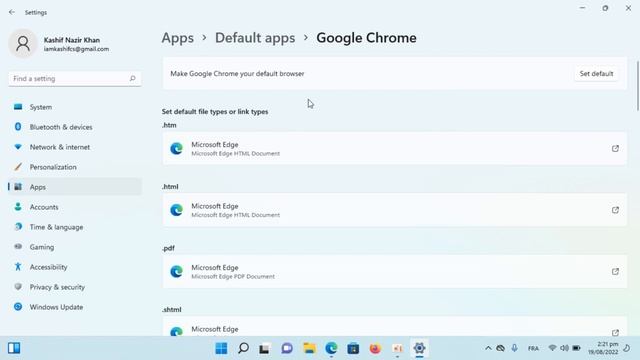Click the microphone tray icon
The height and width of the screenshot is (360, 640).
pyautogui.click(x=514, y=348)
